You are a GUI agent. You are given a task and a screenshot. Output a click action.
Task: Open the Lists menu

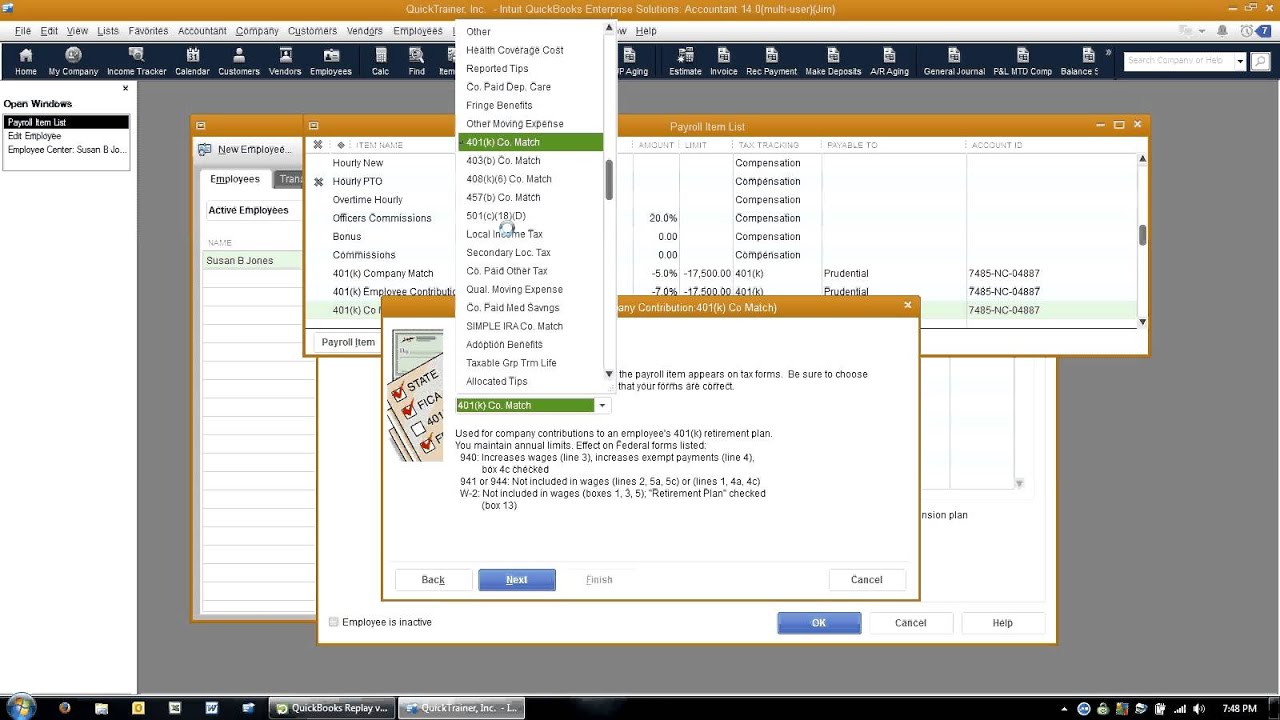point(108,31)
